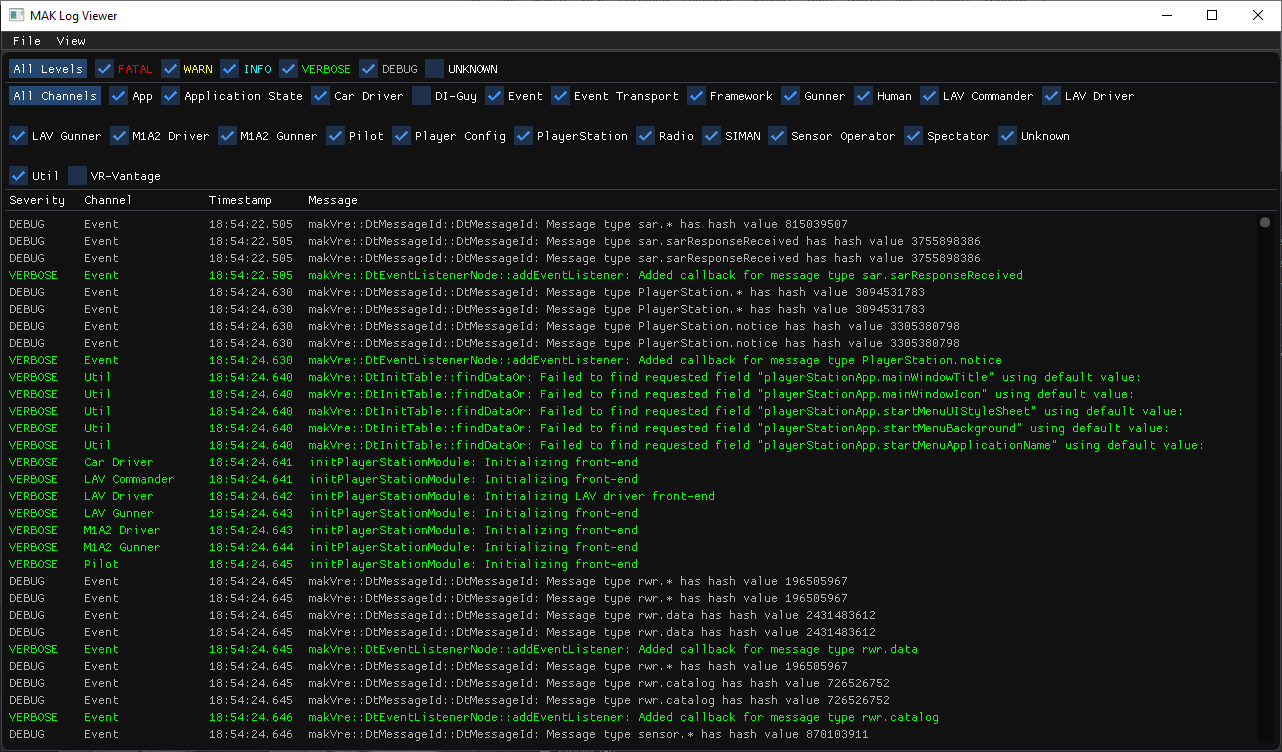The height and width of the screenshot is (752, 1282).
Task: Select the M1A2 Gunner log row
Action: pos(630,547)
